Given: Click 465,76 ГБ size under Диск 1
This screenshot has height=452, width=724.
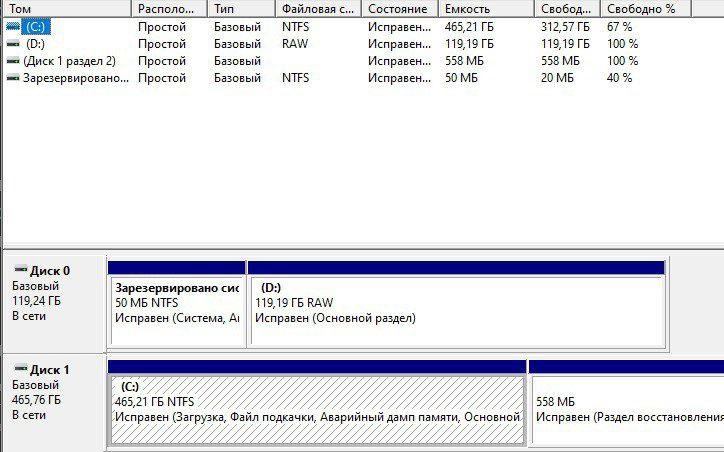Looking at the screenshot, I should coord(36,400).
